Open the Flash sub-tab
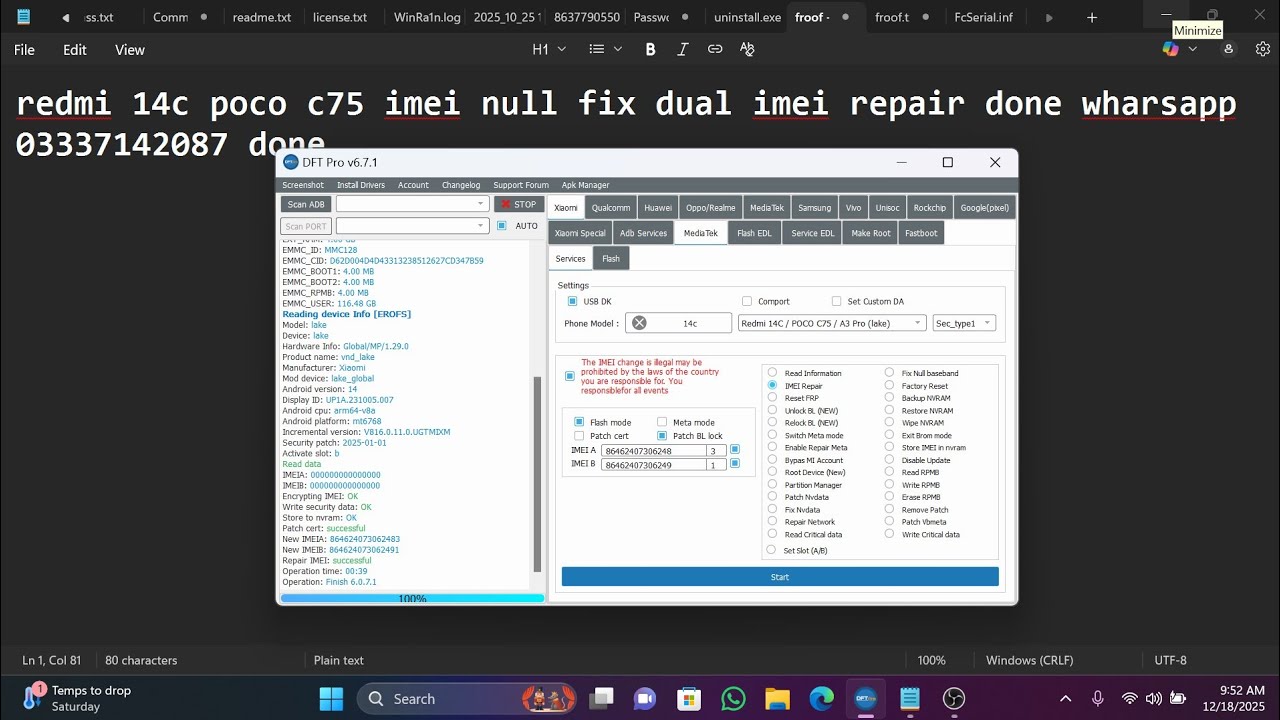 (x=611, y=259)
